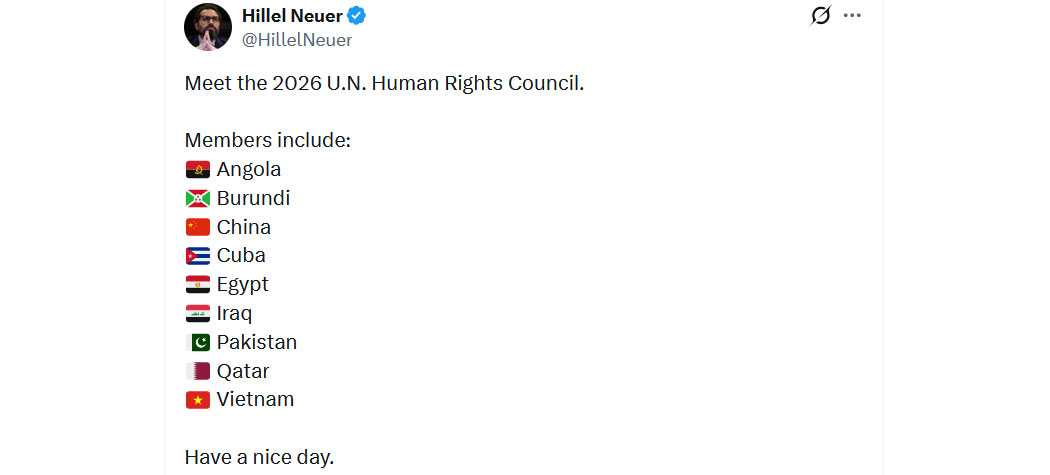Click the Hillel Neuer display name

293,15
